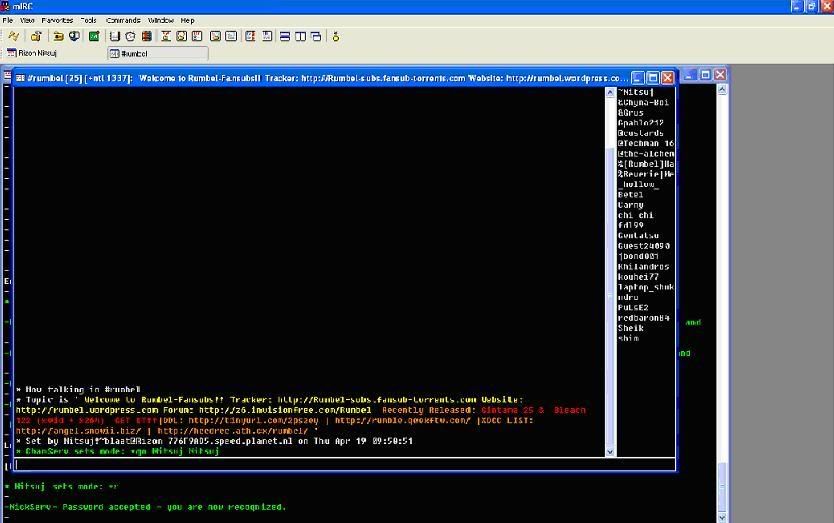This screenshot has height=523, width=834.
Task: Select jbond007 in the nick list
Action: pyautogui.click(x=638, y=256)
